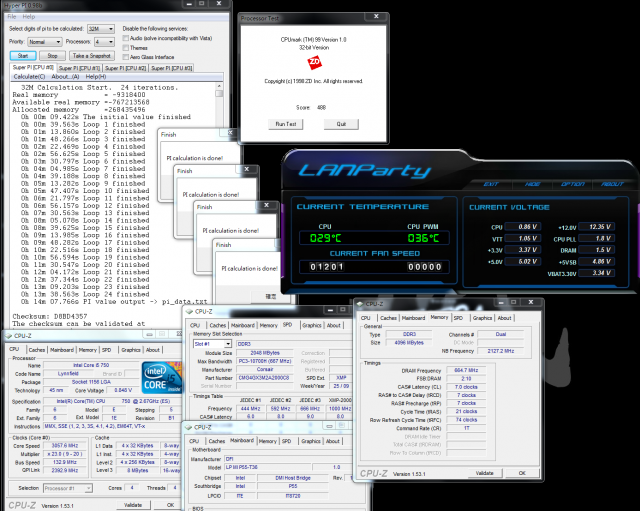Click Quit in Processor Test window
This screenshot has height=511, width=640.
click(341, 124)
